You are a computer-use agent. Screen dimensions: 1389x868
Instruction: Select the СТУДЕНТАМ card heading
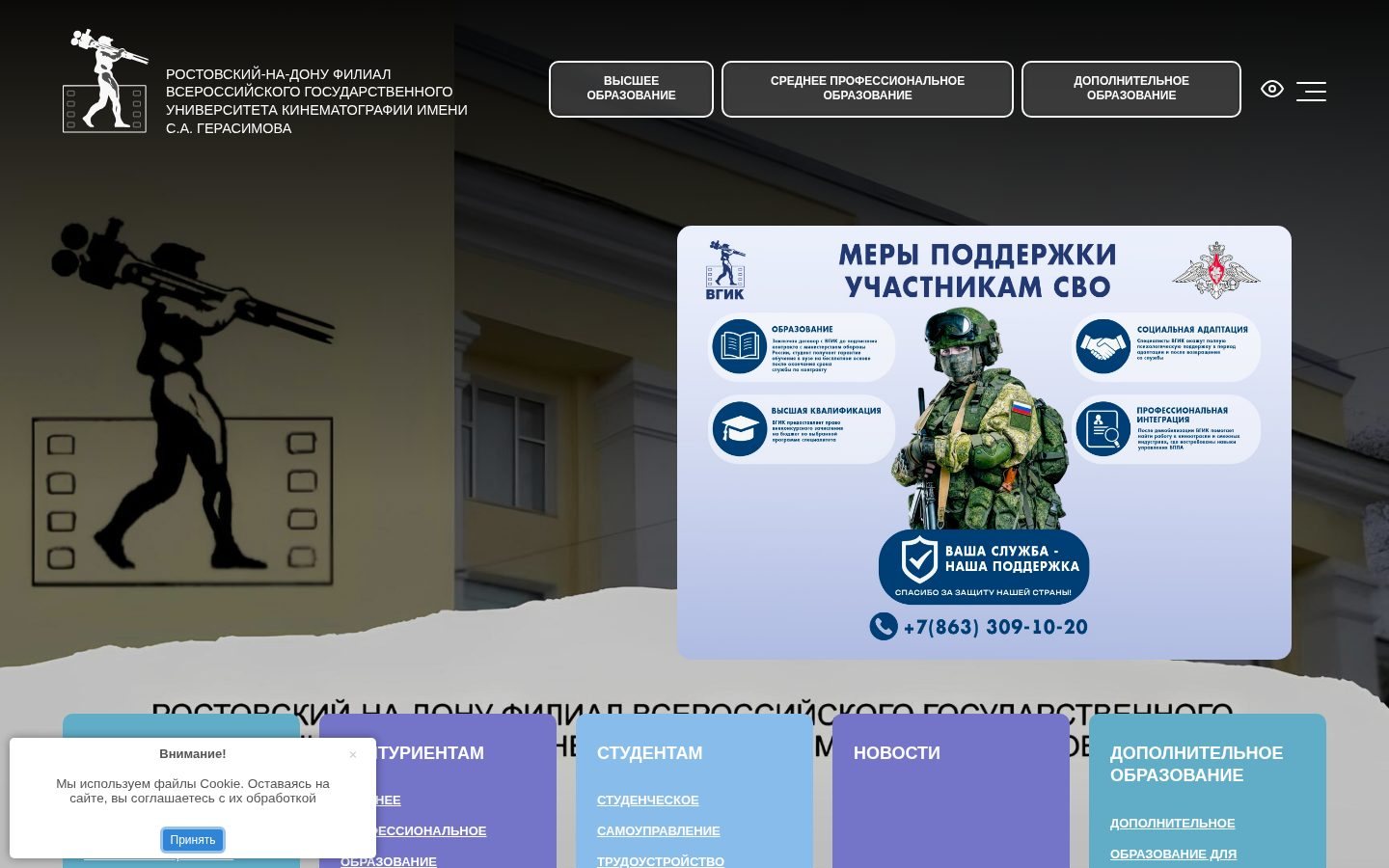click(649, 753)
